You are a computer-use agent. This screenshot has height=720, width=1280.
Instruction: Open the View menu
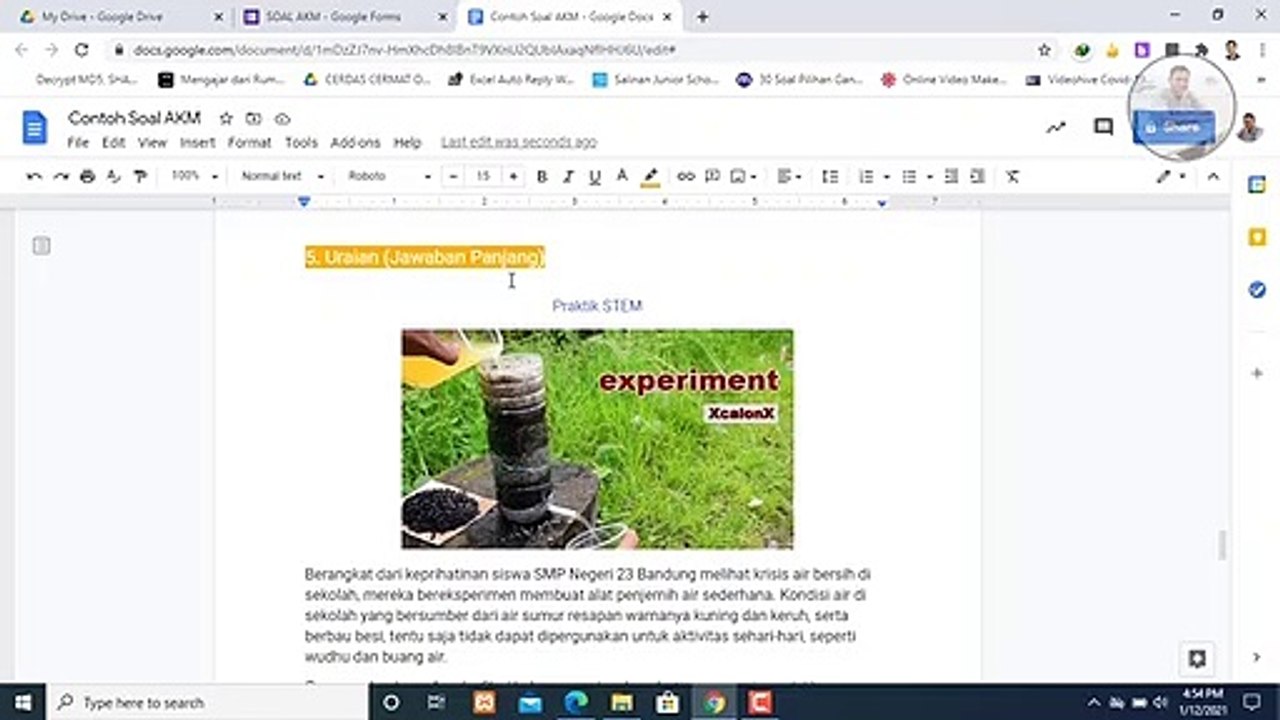(x=152, y=143)
